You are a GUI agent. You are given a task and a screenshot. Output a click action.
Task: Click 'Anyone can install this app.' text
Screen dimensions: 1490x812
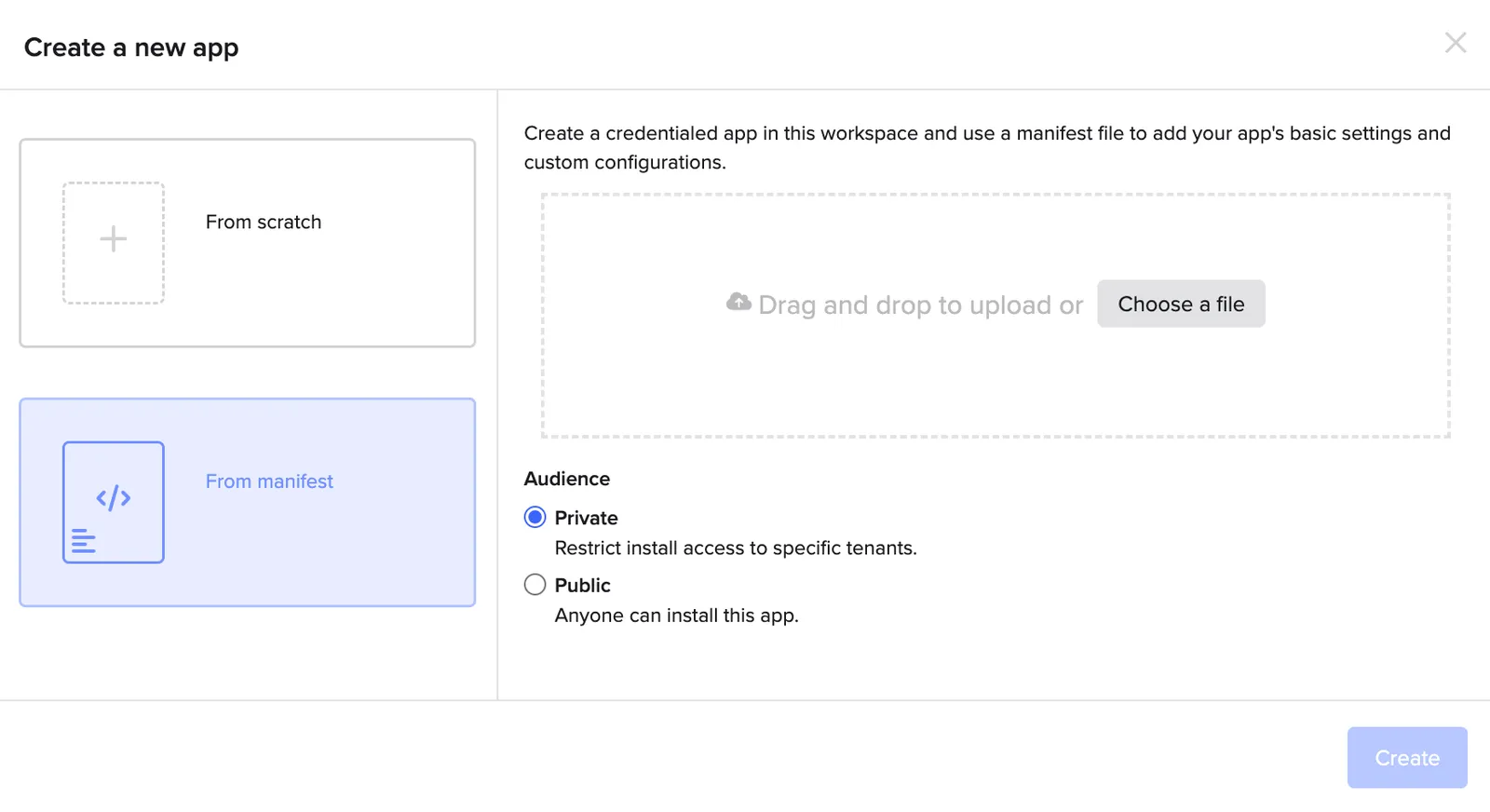[677, 616]
